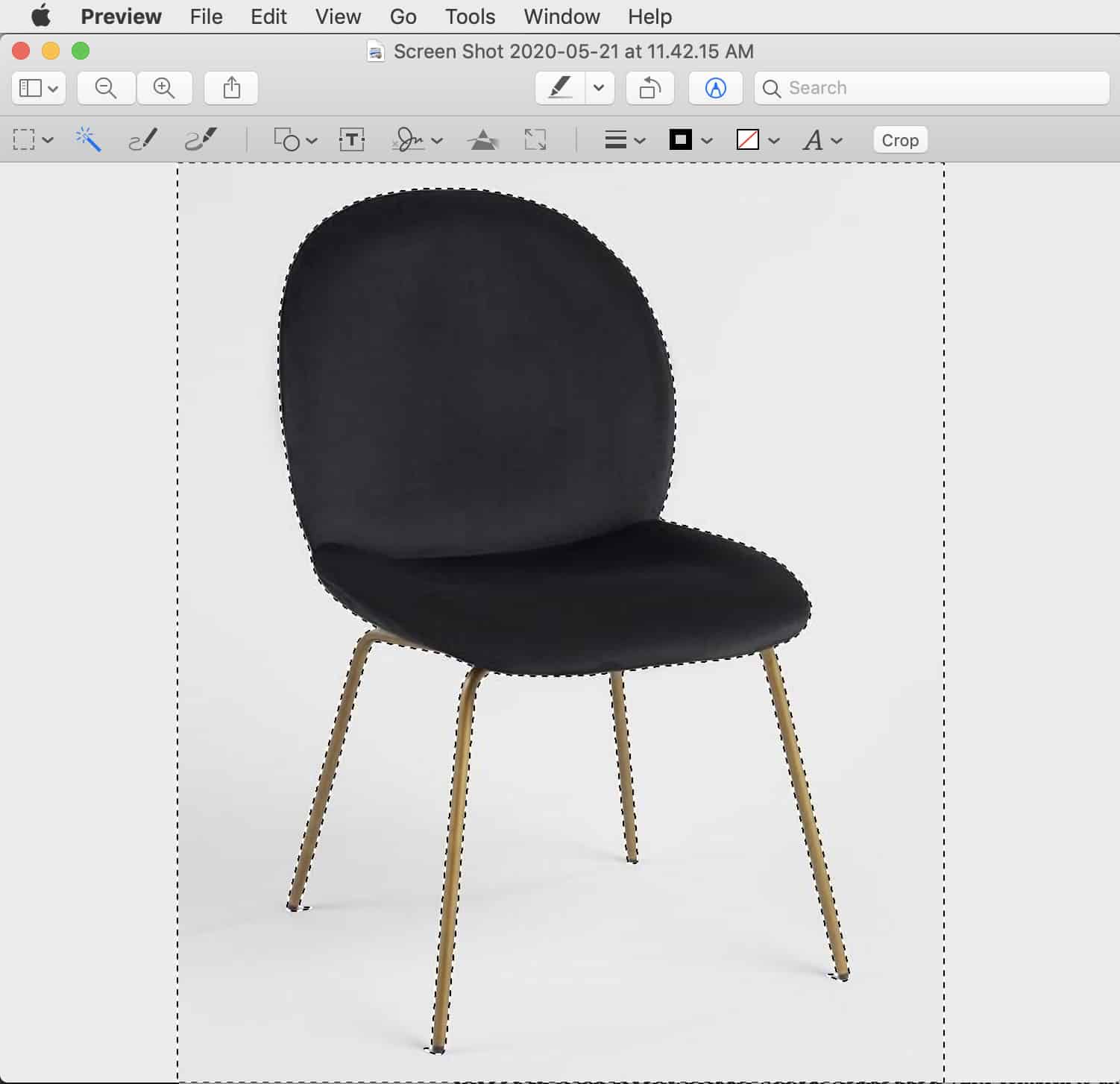Toggle the Markup Toolbar button

pyautogui.click(x=715, y=88)
